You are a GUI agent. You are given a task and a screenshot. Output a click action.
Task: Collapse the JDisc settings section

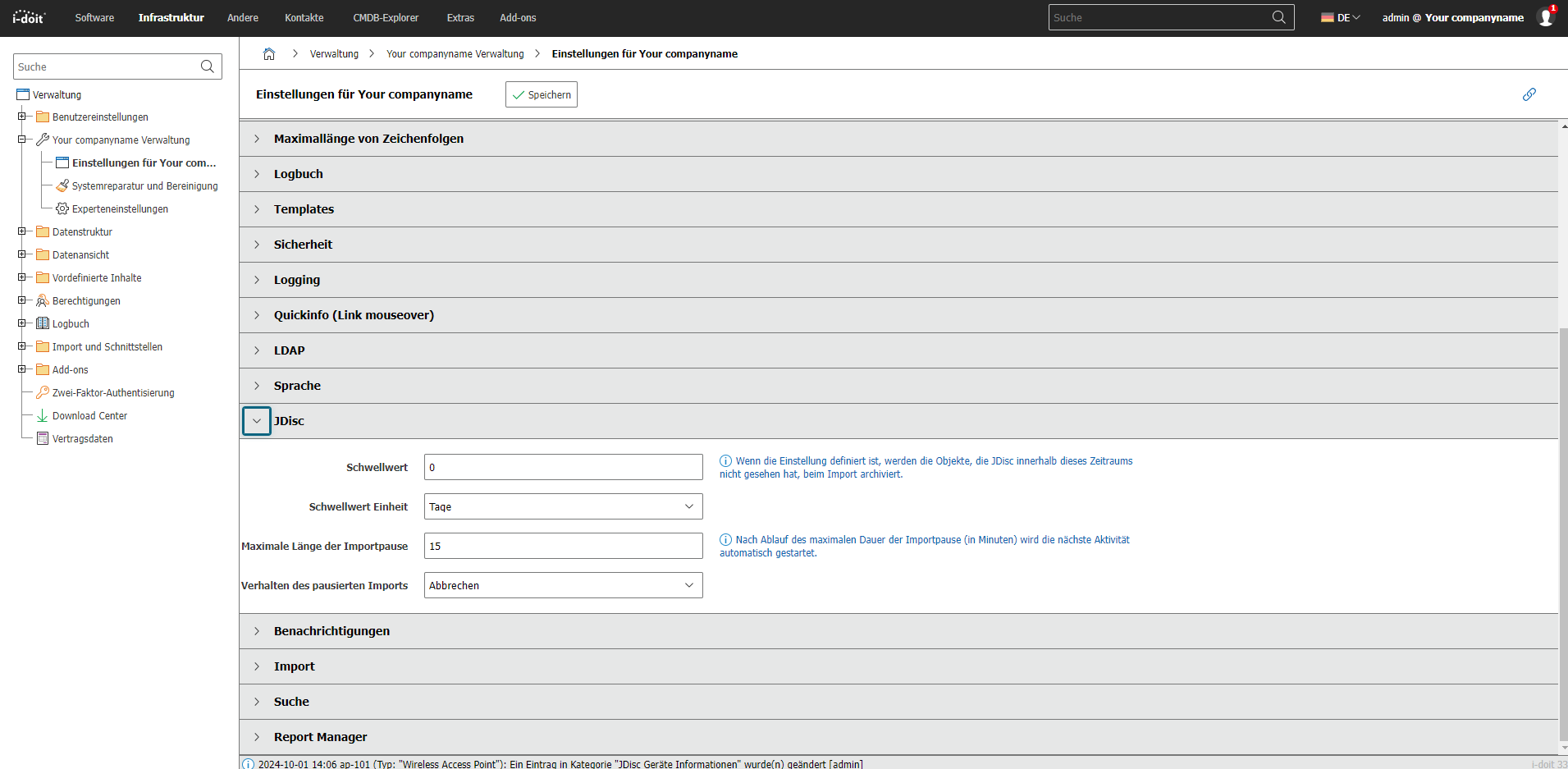pos(257,421)
